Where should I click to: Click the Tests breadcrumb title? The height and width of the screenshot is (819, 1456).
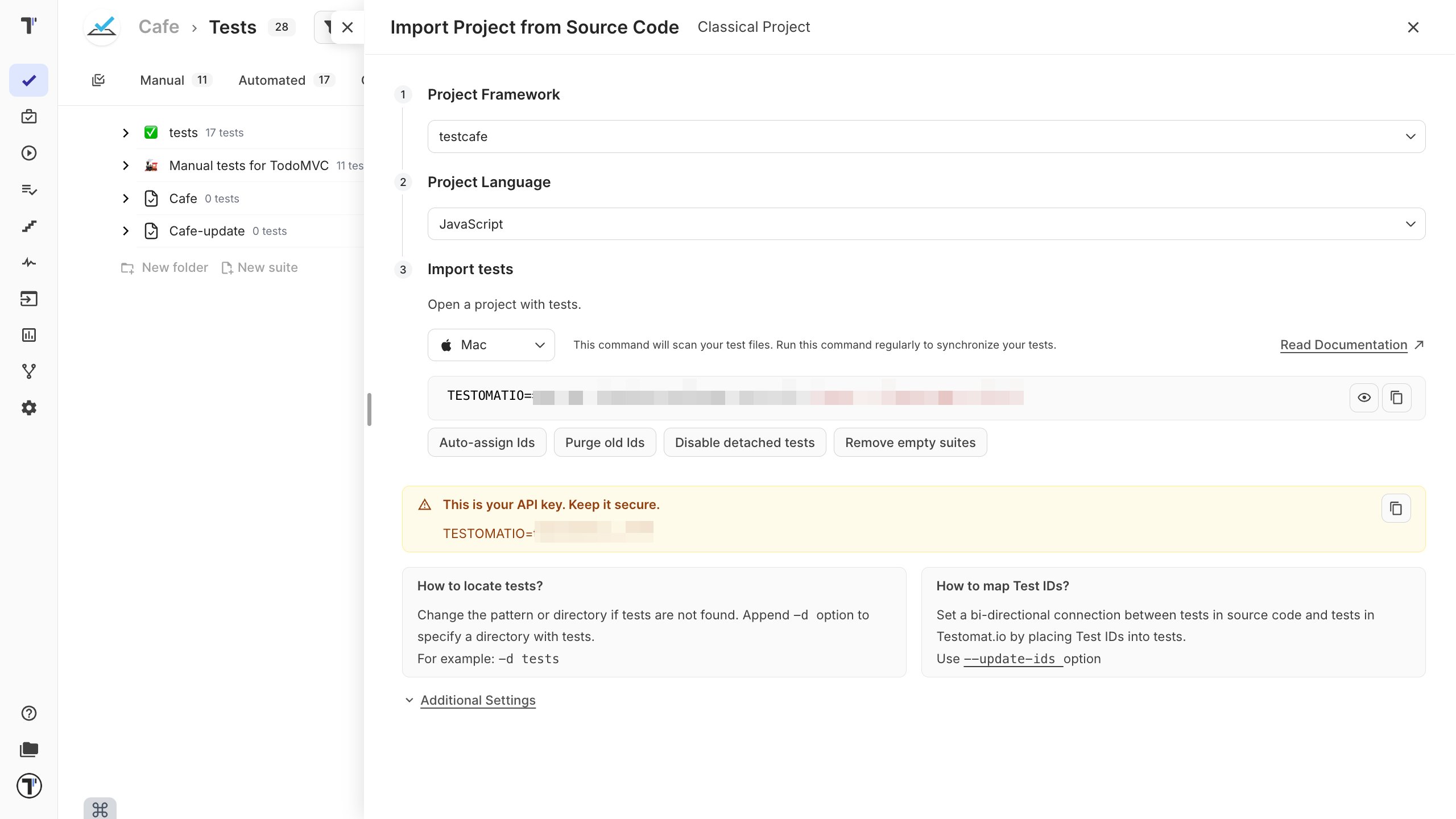pos(233,27)
